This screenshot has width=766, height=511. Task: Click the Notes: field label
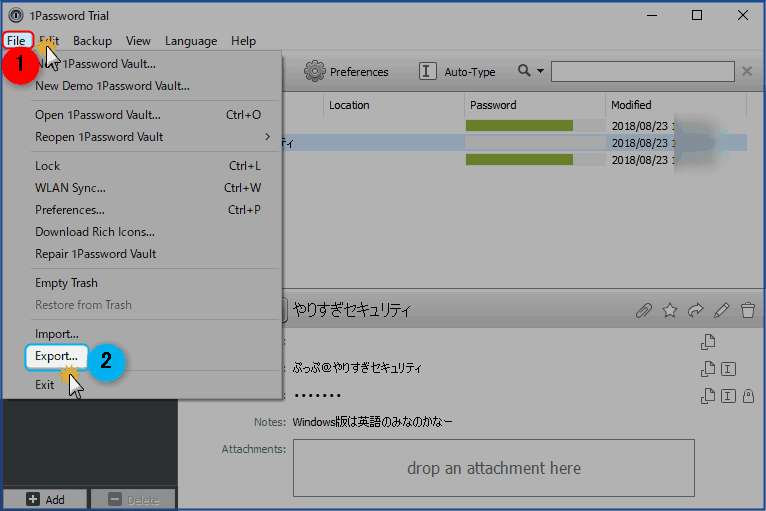click(x=270, y=422)
